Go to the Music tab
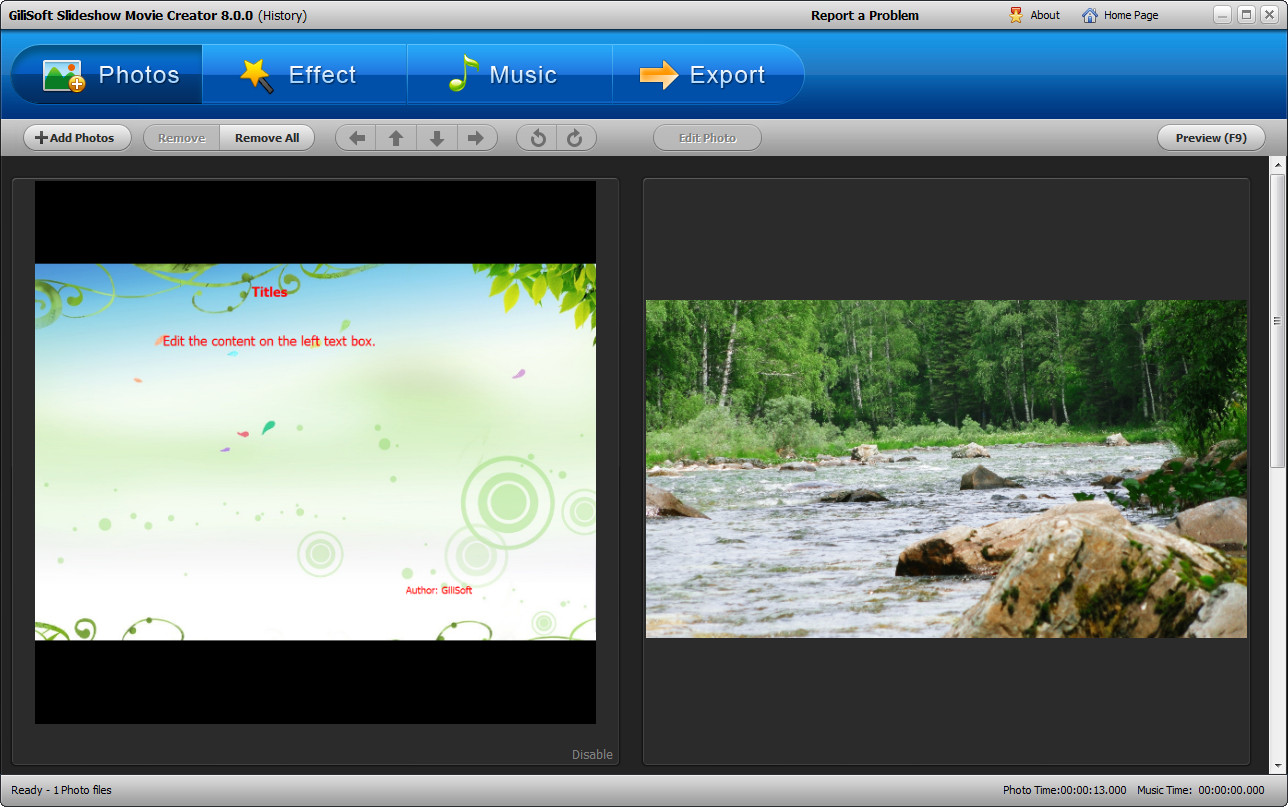 tap(510, 75)
